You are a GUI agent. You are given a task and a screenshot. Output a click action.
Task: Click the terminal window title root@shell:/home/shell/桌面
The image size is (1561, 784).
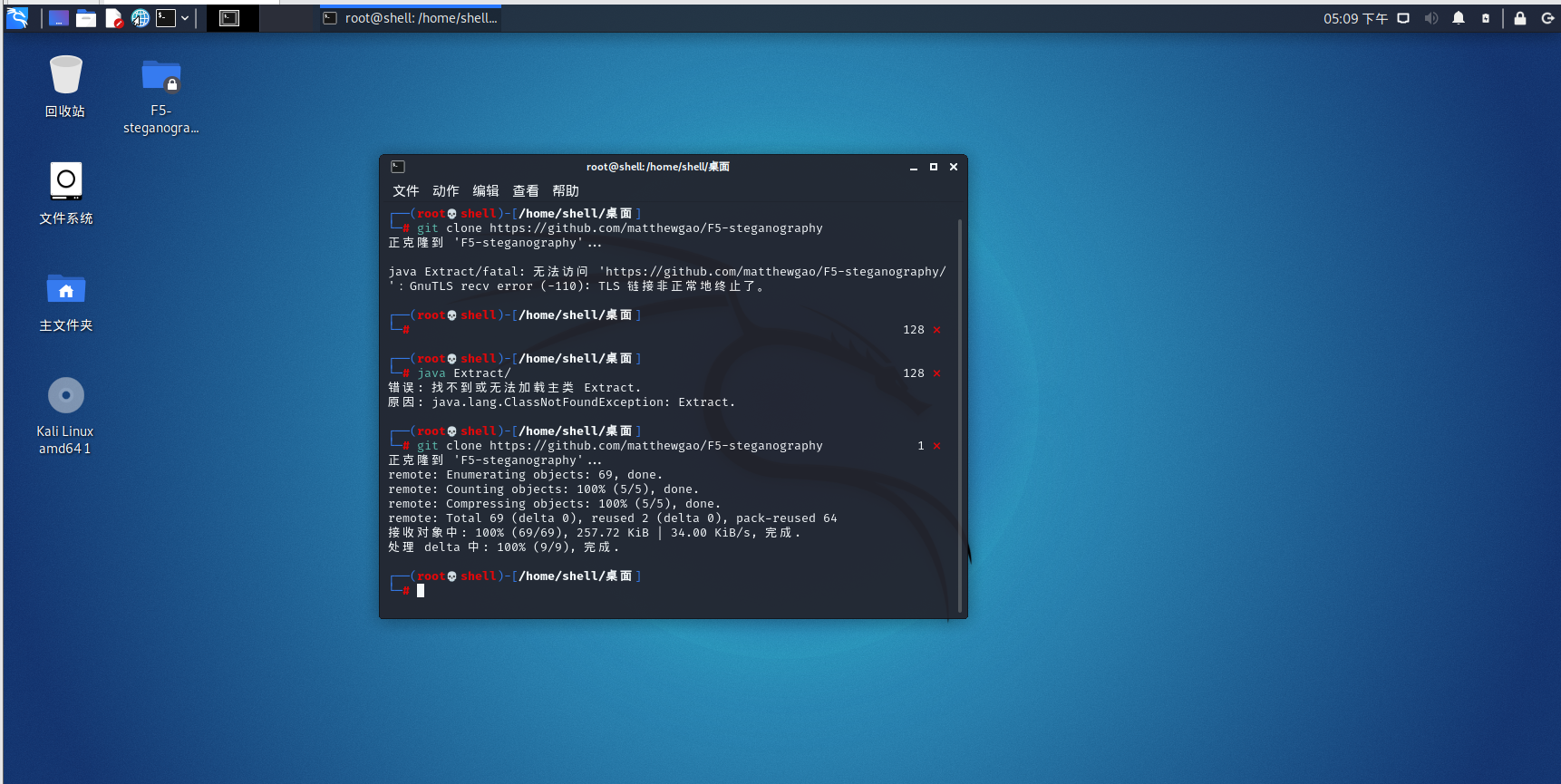(x=658, y=167)
